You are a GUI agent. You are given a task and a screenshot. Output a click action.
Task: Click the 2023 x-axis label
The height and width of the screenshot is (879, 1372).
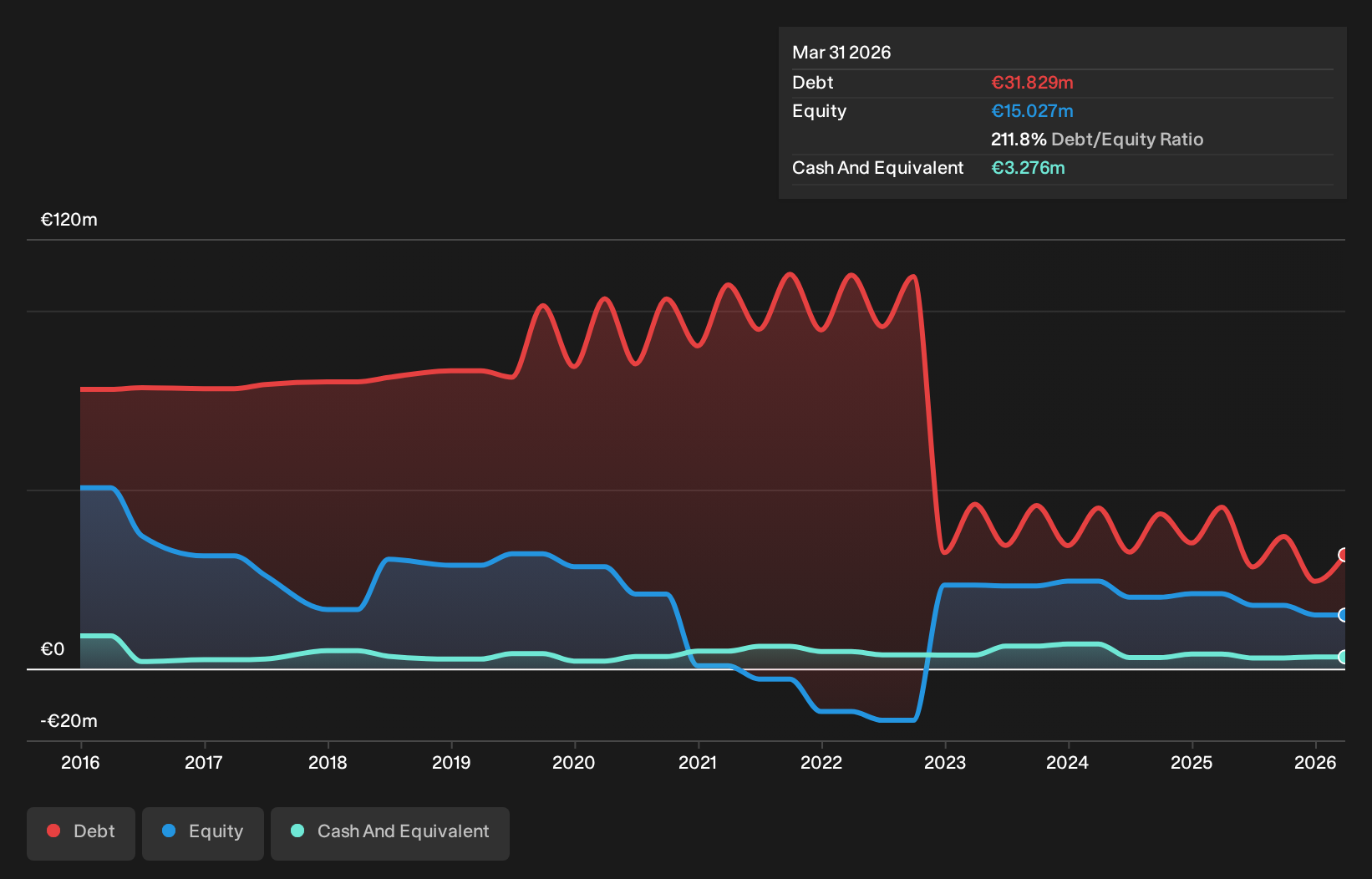(x=945, y=762)
